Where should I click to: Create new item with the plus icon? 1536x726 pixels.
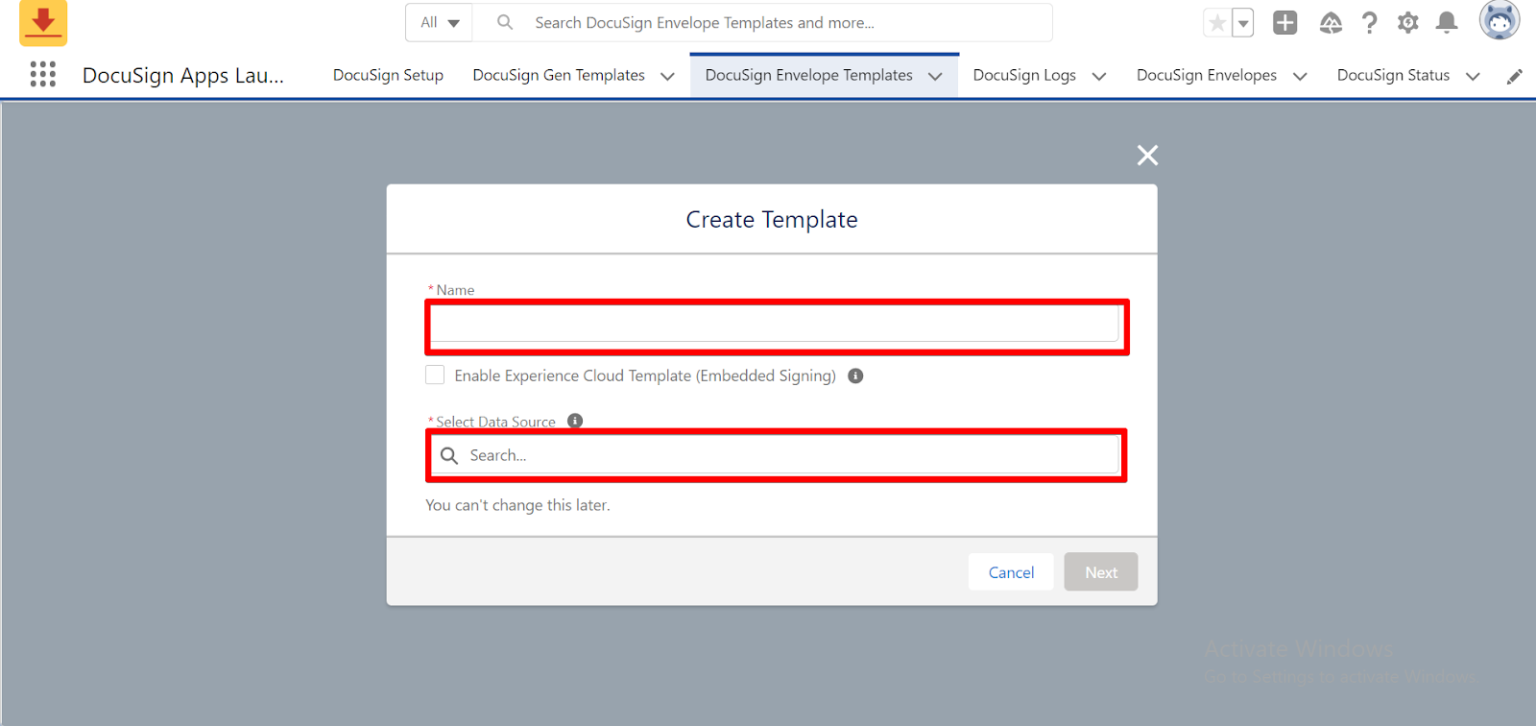point(1285,22)
